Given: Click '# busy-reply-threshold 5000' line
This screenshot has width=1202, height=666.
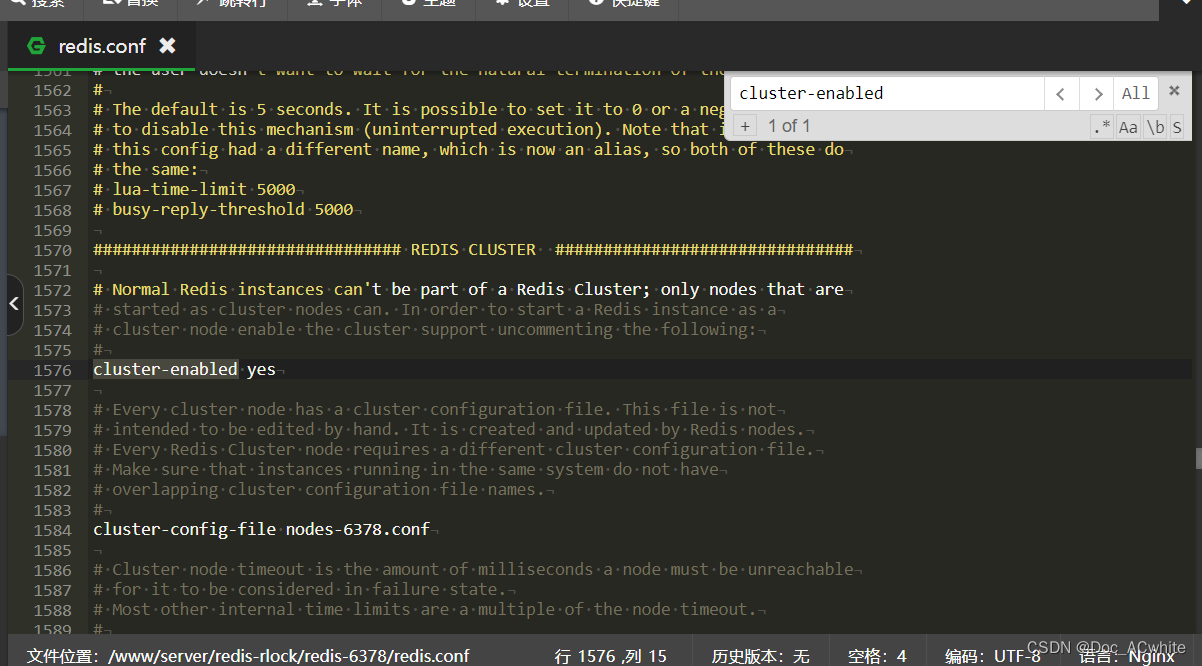Looking at the screenshot, I should (223, 210).
